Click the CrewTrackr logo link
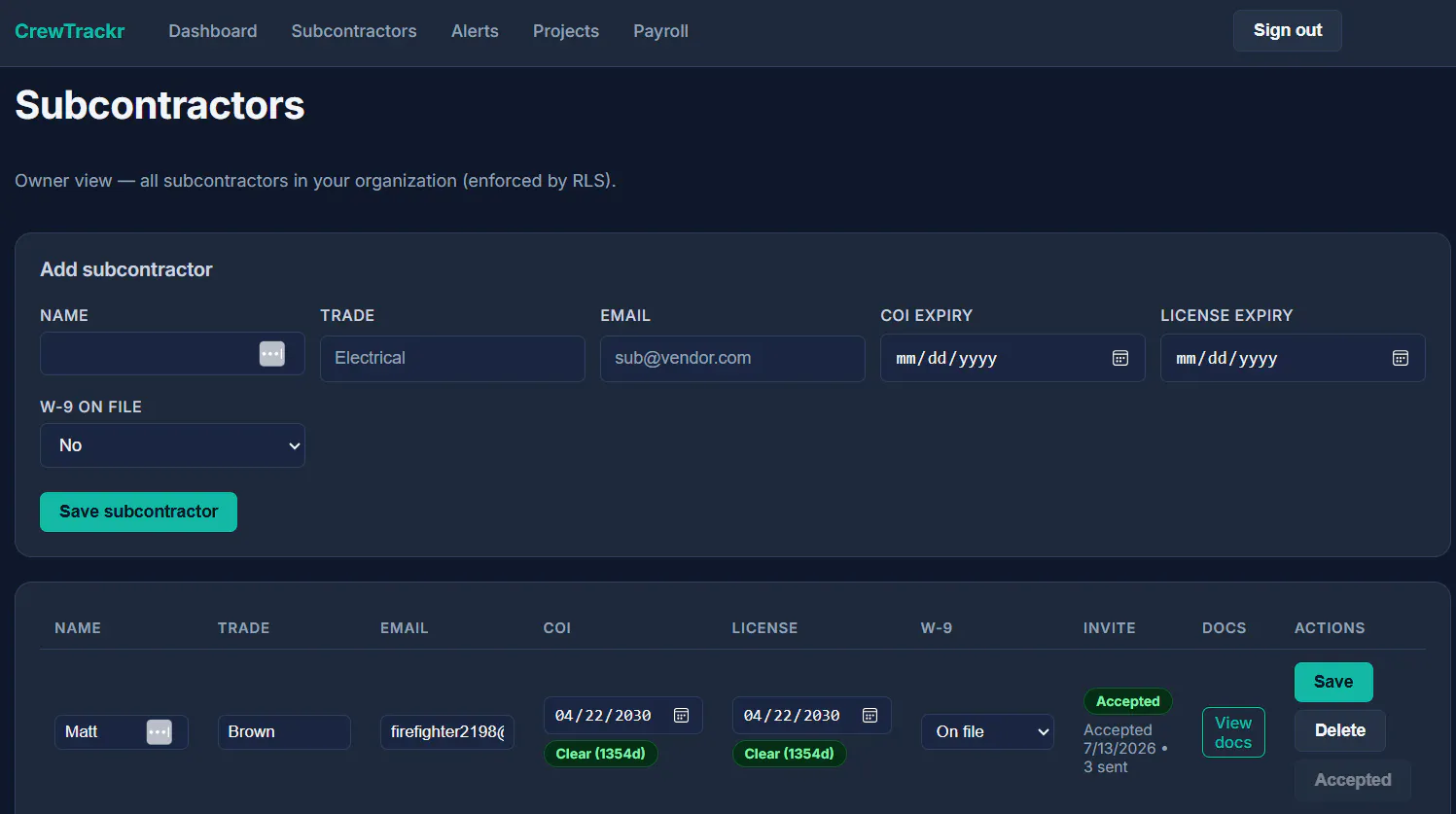The image size is (1456, 814). tap(70, 31)
